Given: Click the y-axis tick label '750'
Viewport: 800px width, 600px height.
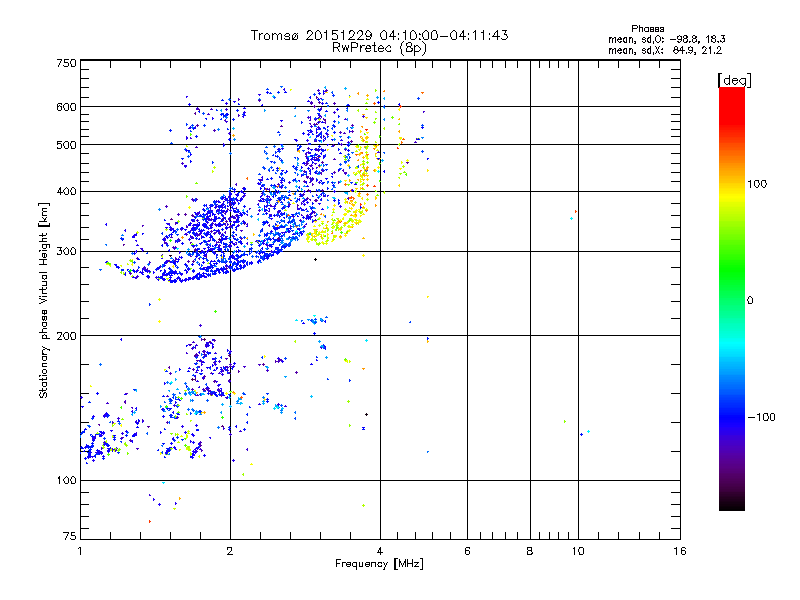Looking at the screenshot, I should [66, 63].
